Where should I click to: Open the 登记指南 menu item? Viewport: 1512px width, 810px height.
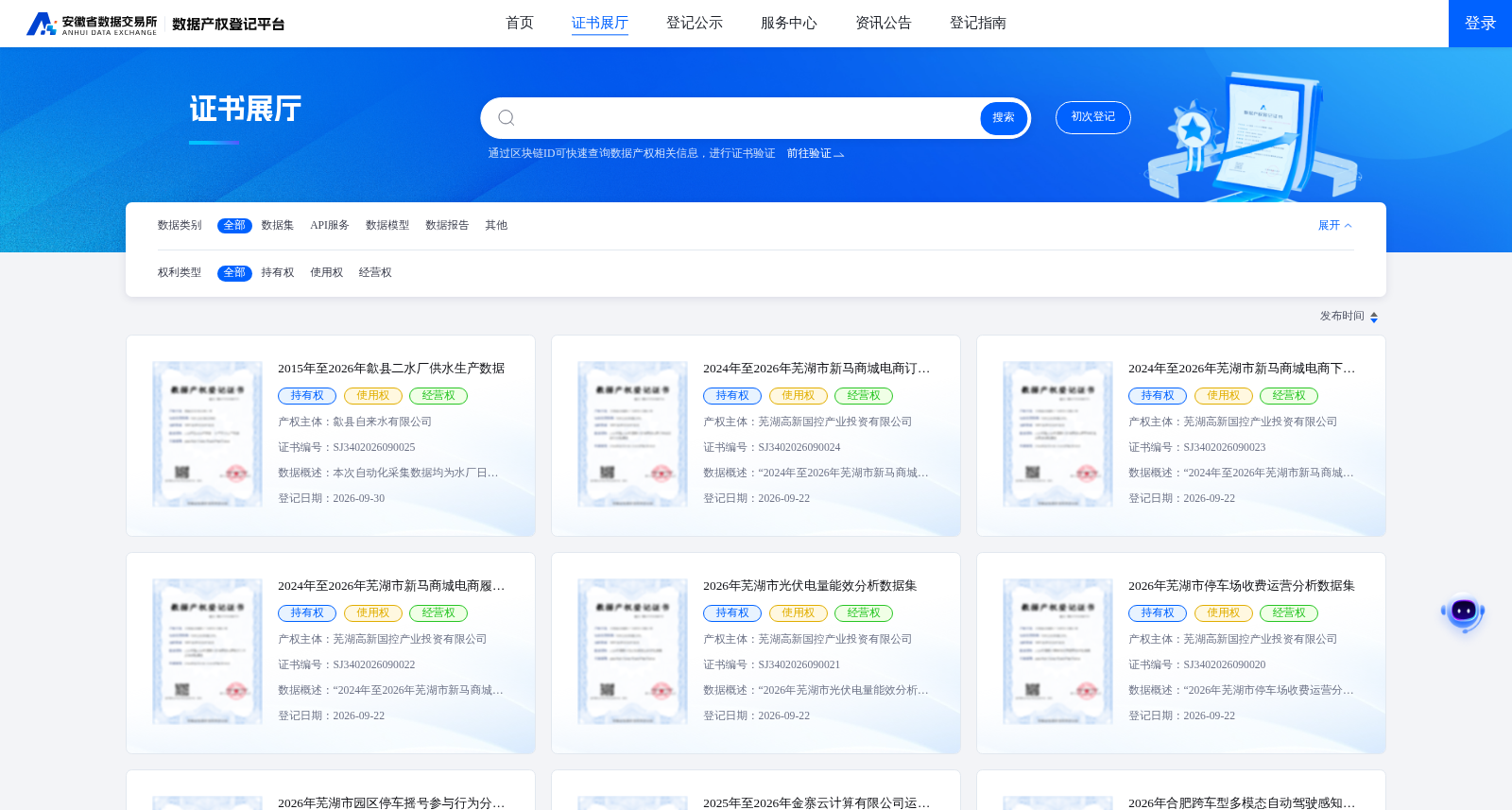[x=978, y=23]
